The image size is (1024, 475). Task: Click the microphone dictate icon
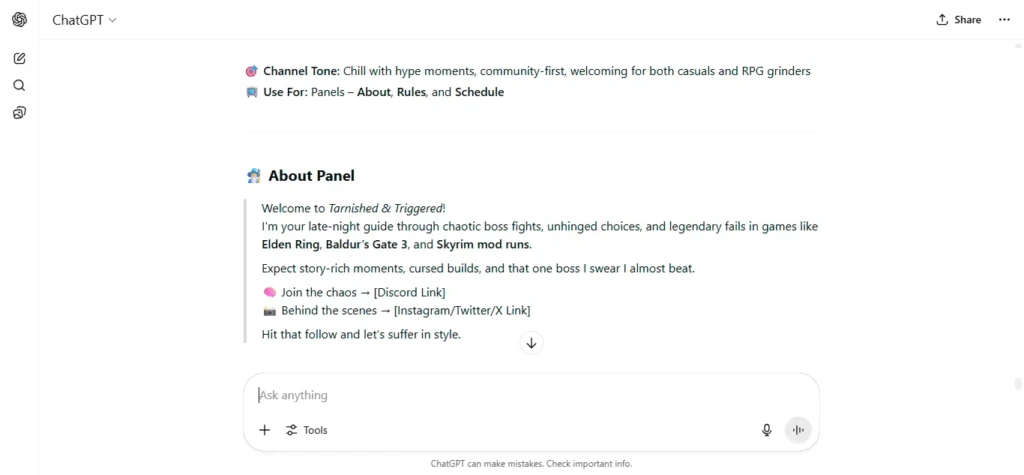pyautogui.click(x=767, y=430)
